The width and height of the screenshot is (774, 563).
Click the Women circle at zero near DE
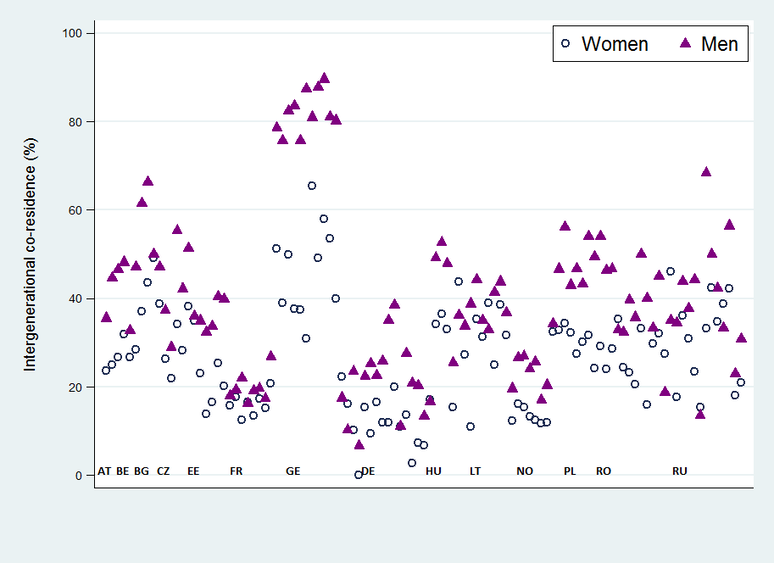[358, 475]
